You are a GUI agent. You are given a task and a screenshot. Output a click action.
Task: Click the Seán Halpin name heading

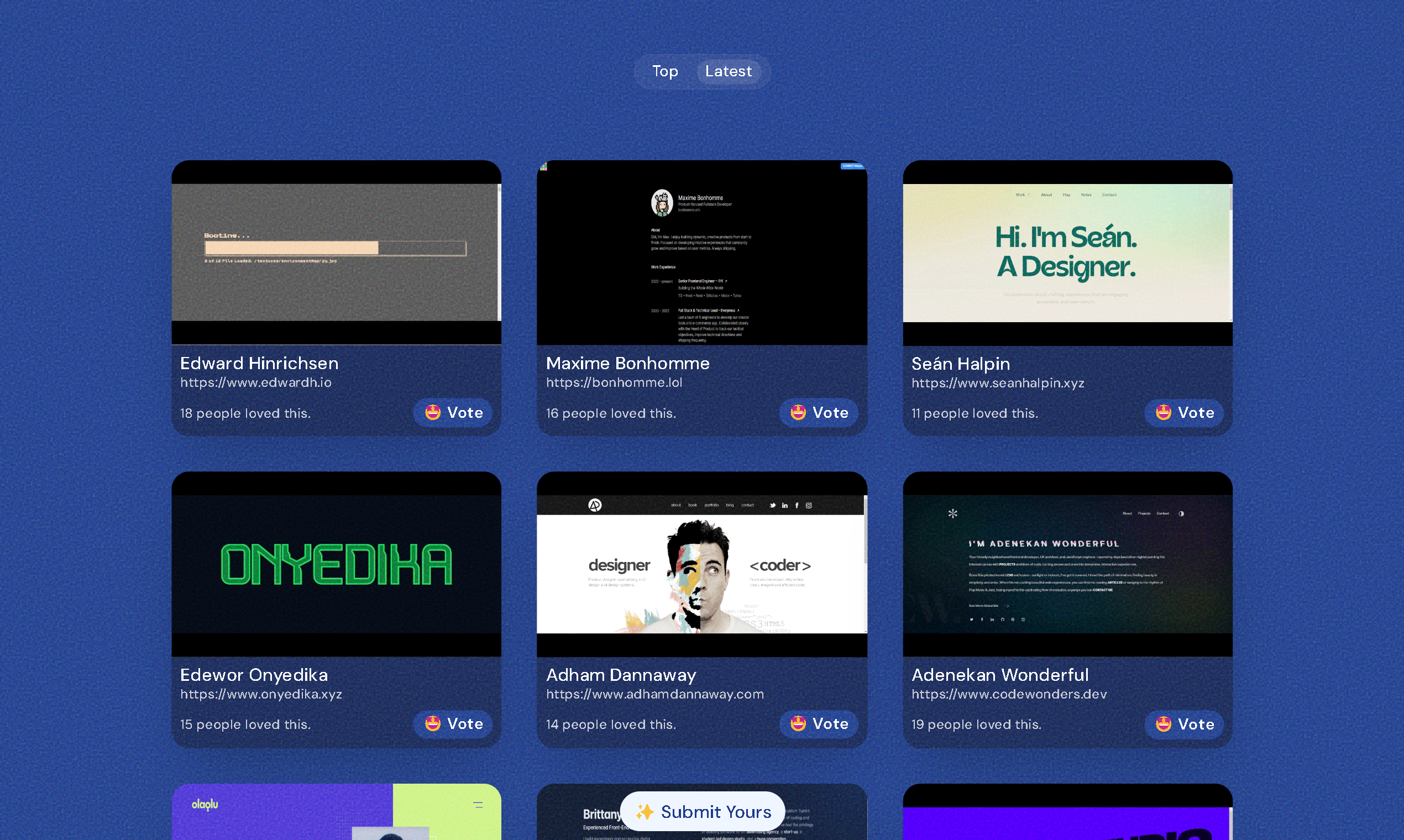(x=961, y=364)
